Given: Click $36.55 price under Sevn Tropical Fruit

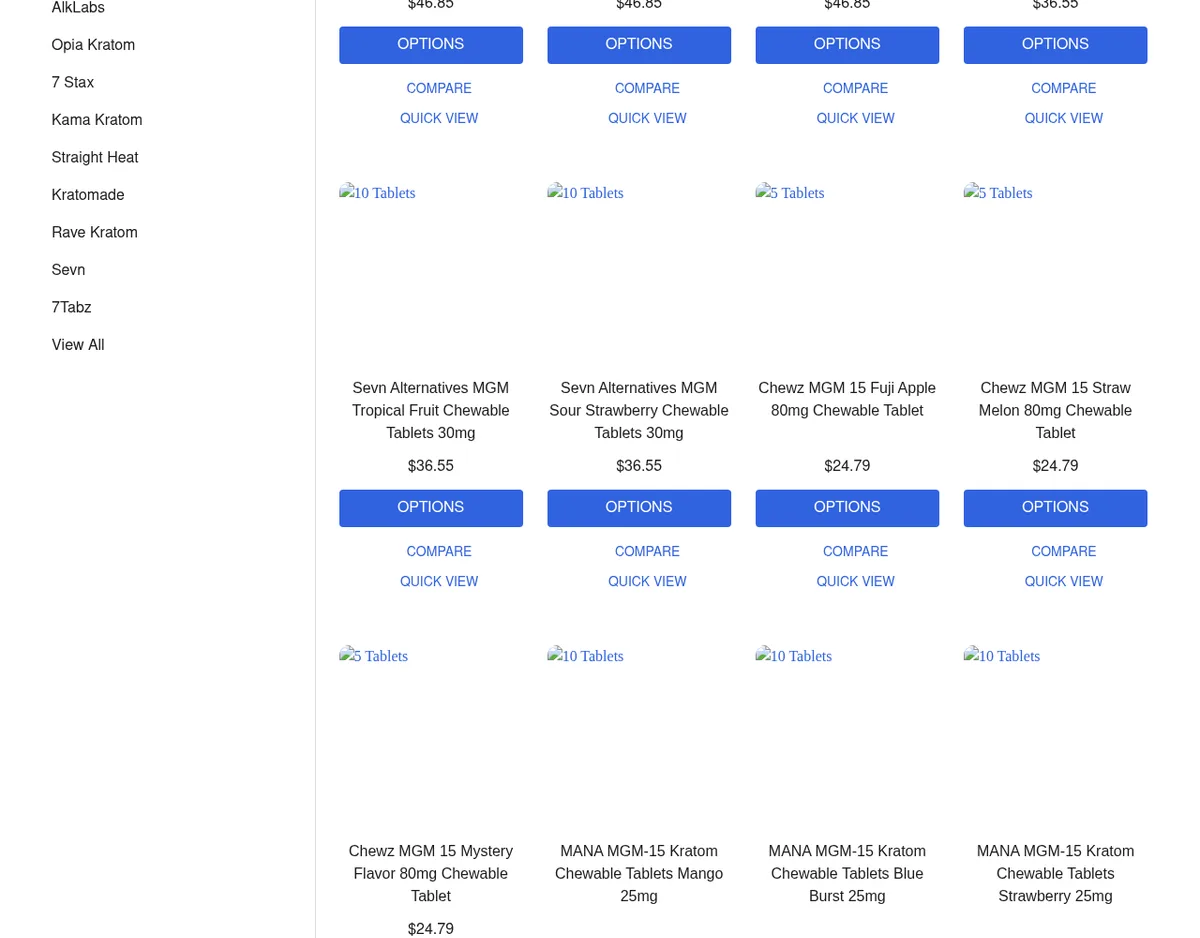Looking at the screenshot, I should click(431, 466).
